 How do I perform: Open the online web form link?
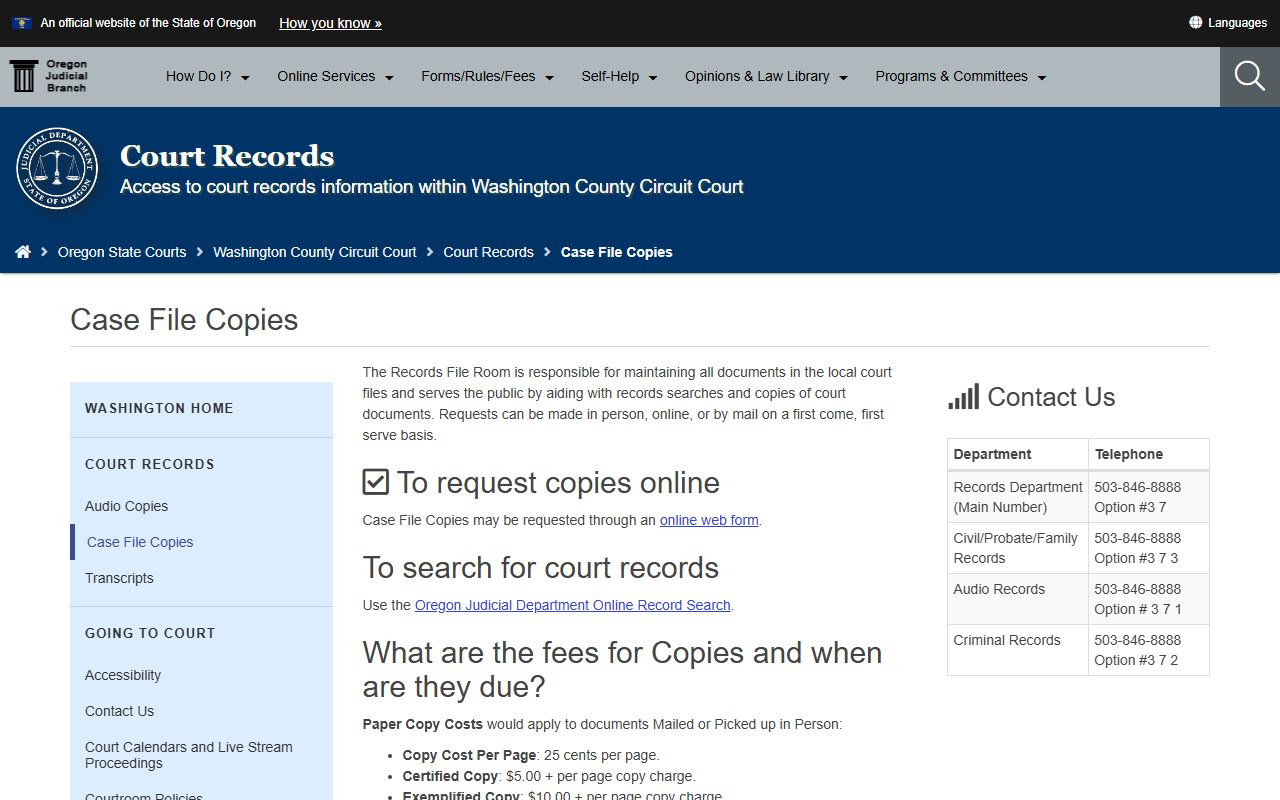coord(709,520)
